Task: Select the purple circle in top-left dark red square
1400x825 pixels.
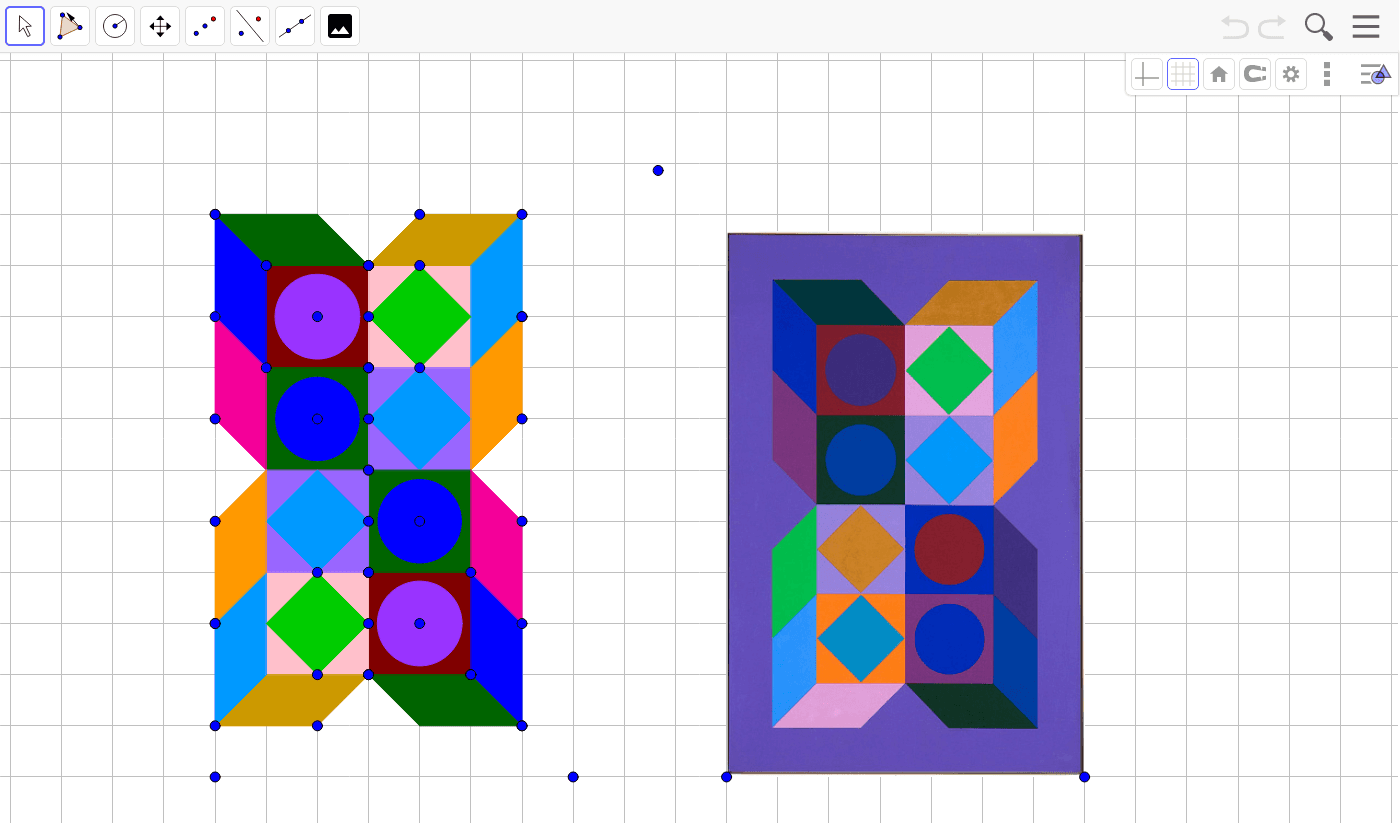Action: pos(317,316)
